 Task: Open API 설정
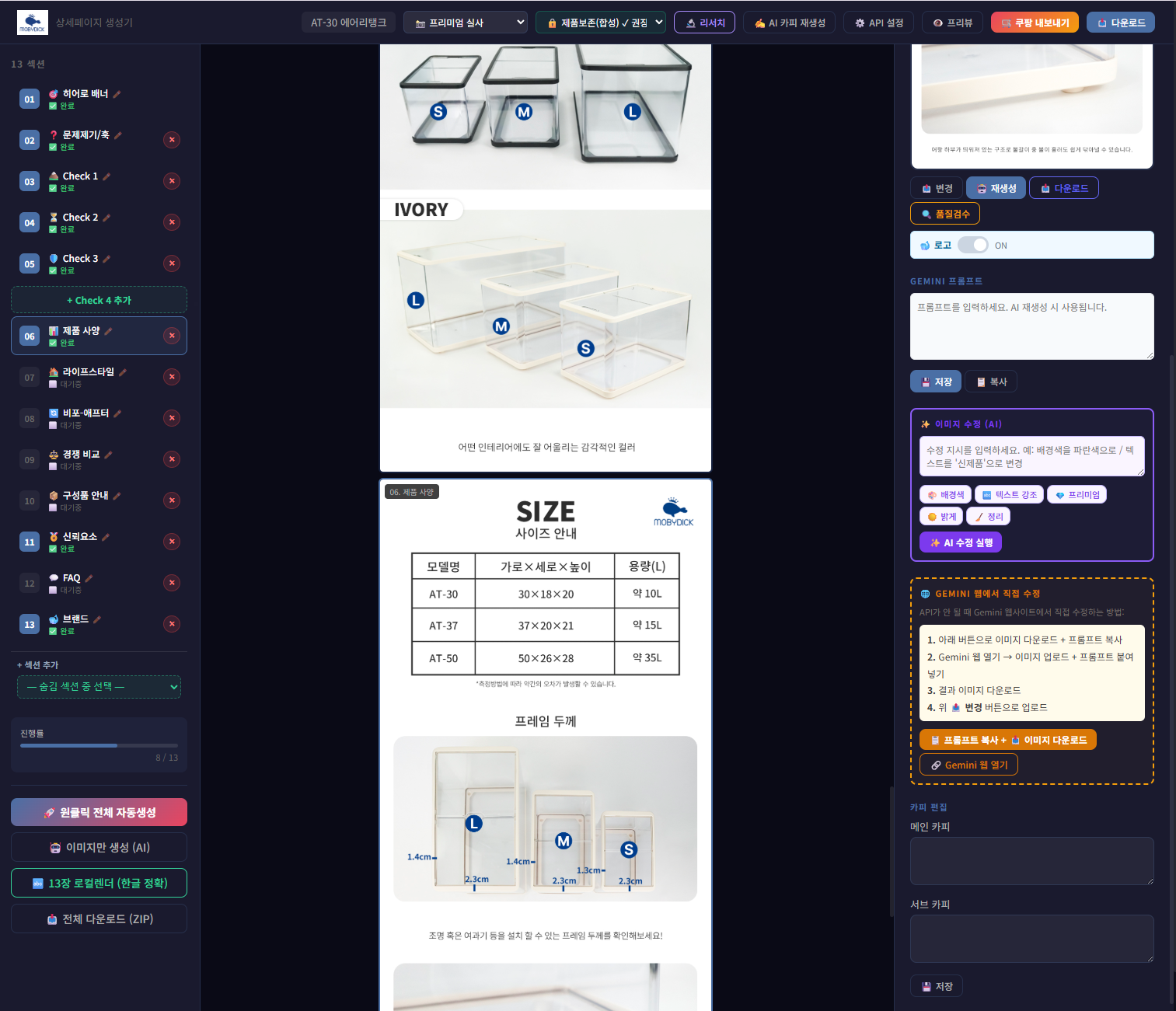click(879, 23)
